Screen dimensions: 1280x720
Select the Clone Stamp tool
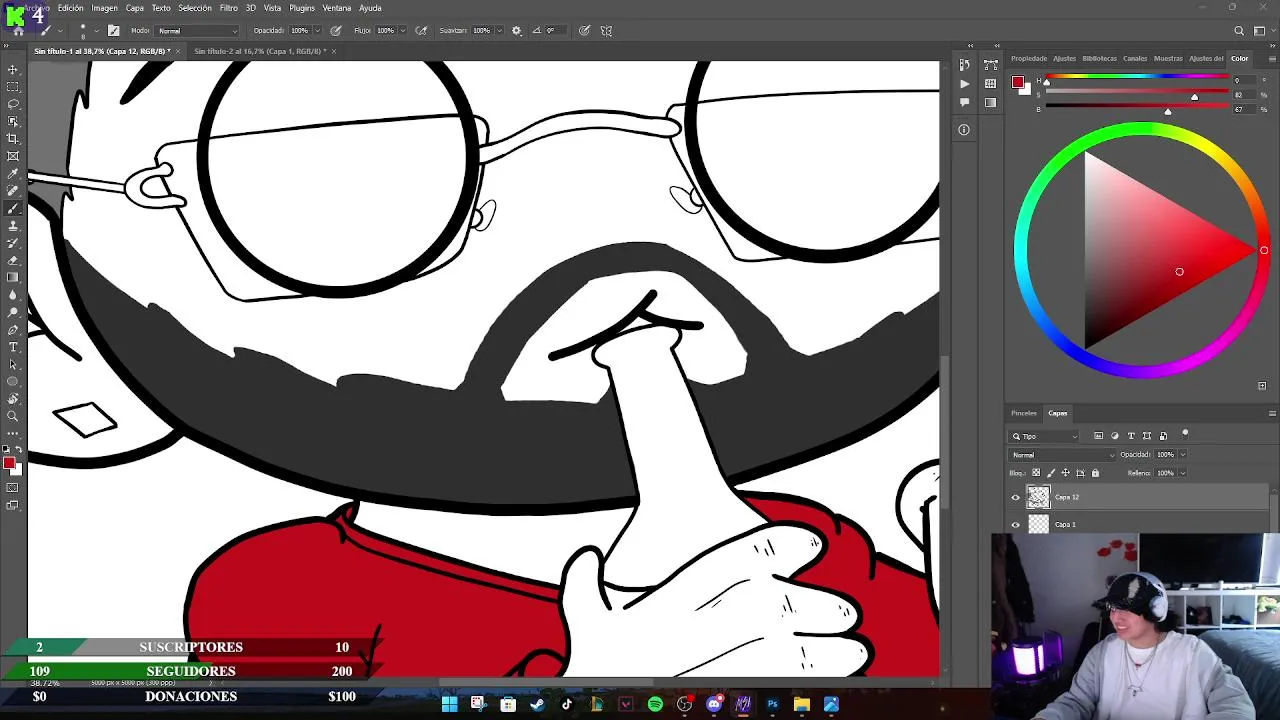[13, 226]
